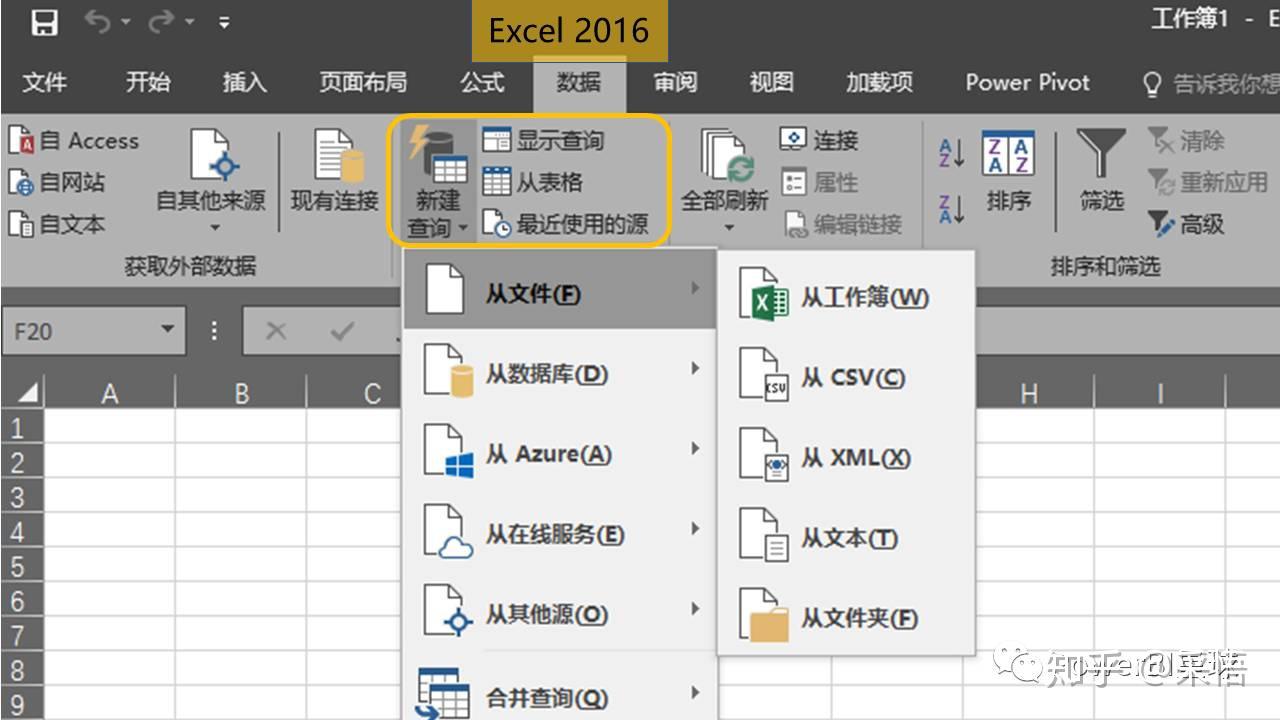Click the formula bar cancel X icon
Viewport: 1280px width, 720px height.
tap(276, 331)
